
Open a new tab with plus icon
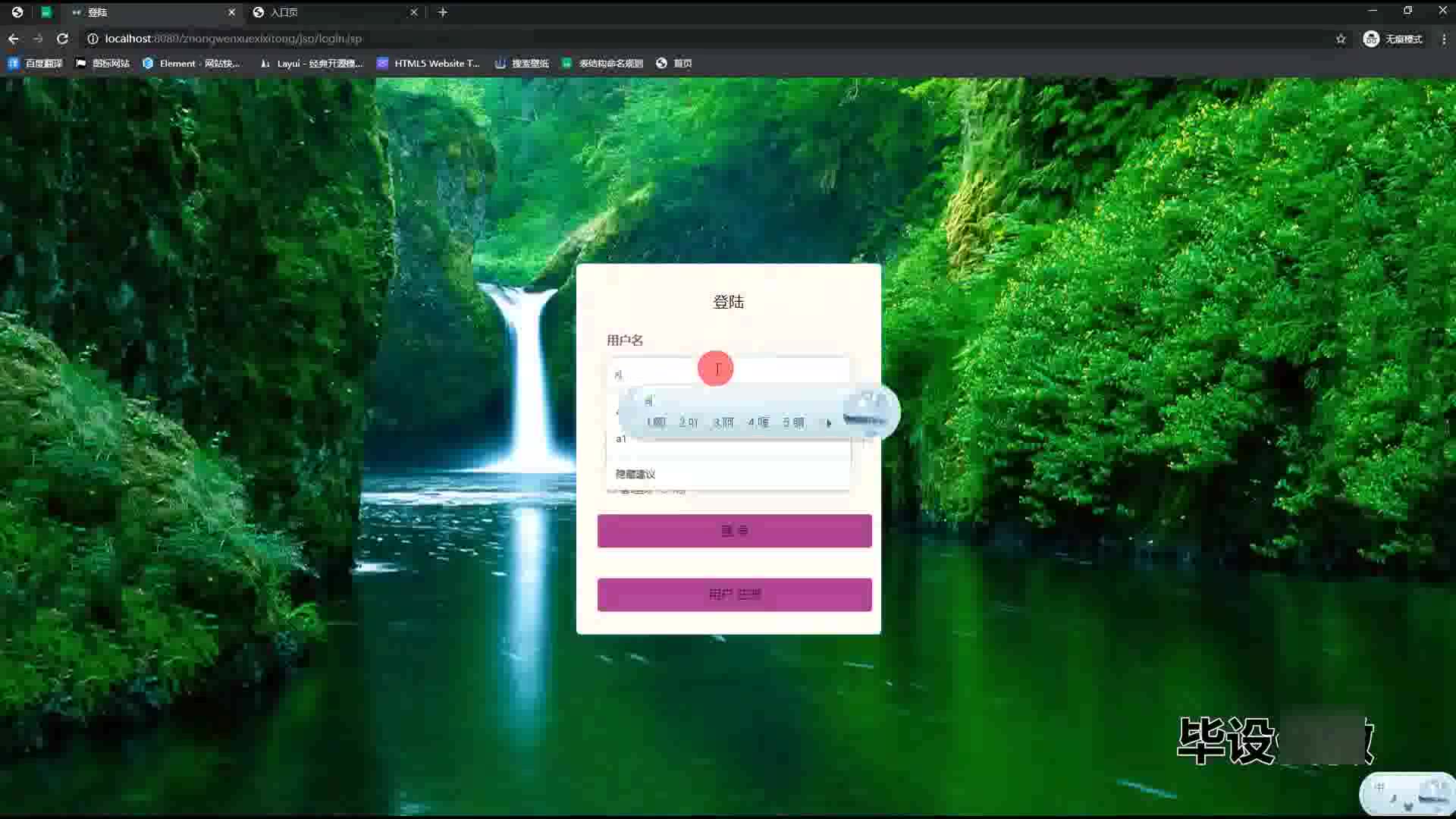pyautogui.click(x=443, y=12)
